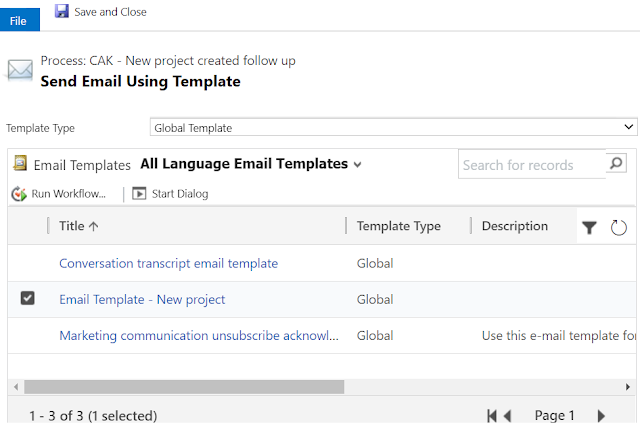Viewport: 640px width, 424px height.
Task: Expand the Template Type dropdown
Action: pos(629,127)
